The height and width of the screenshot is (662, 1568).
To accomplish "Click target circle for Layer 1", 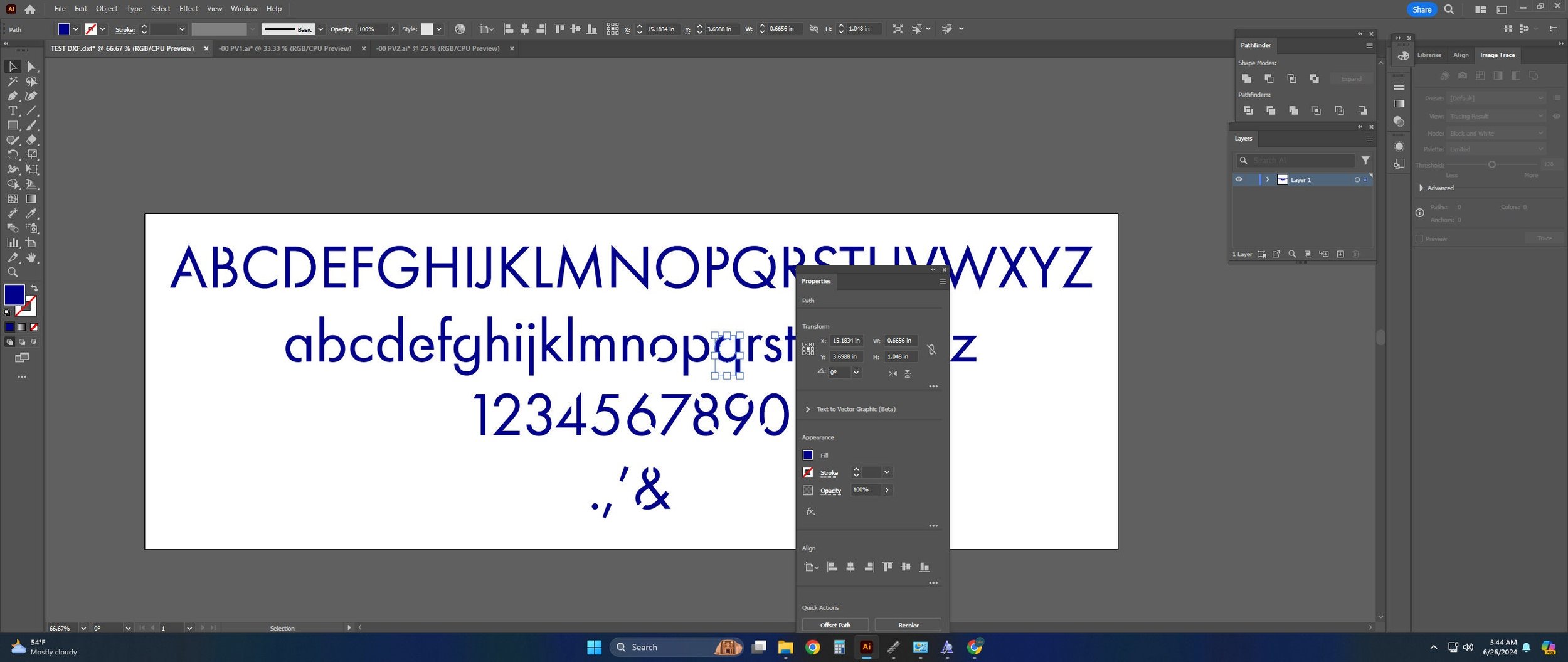I will 1357,180.
